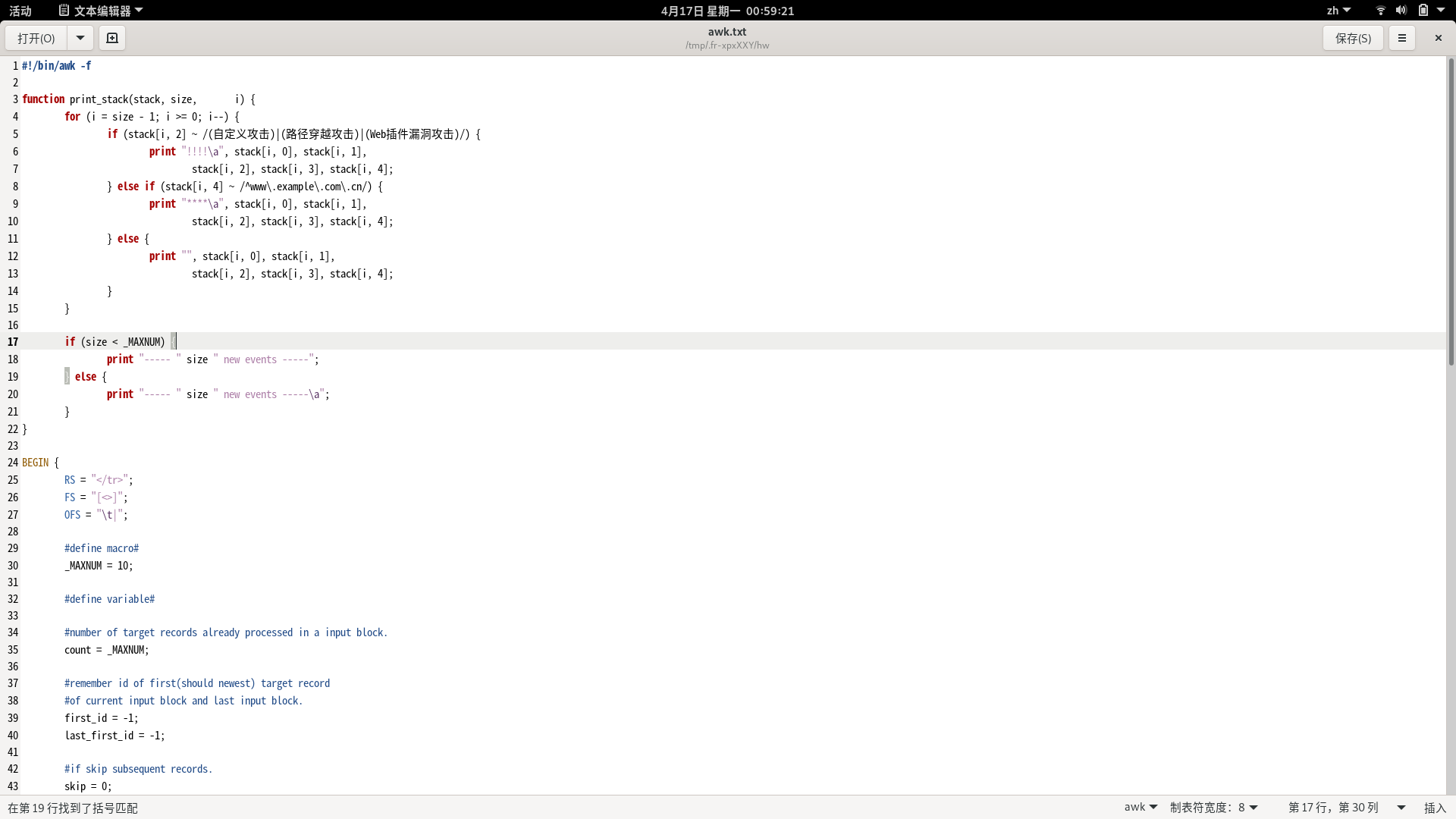Viewport: 1456px width, 819px height.
Task: Click the _MAXNUM = 10 line
Action: [99, 566]
